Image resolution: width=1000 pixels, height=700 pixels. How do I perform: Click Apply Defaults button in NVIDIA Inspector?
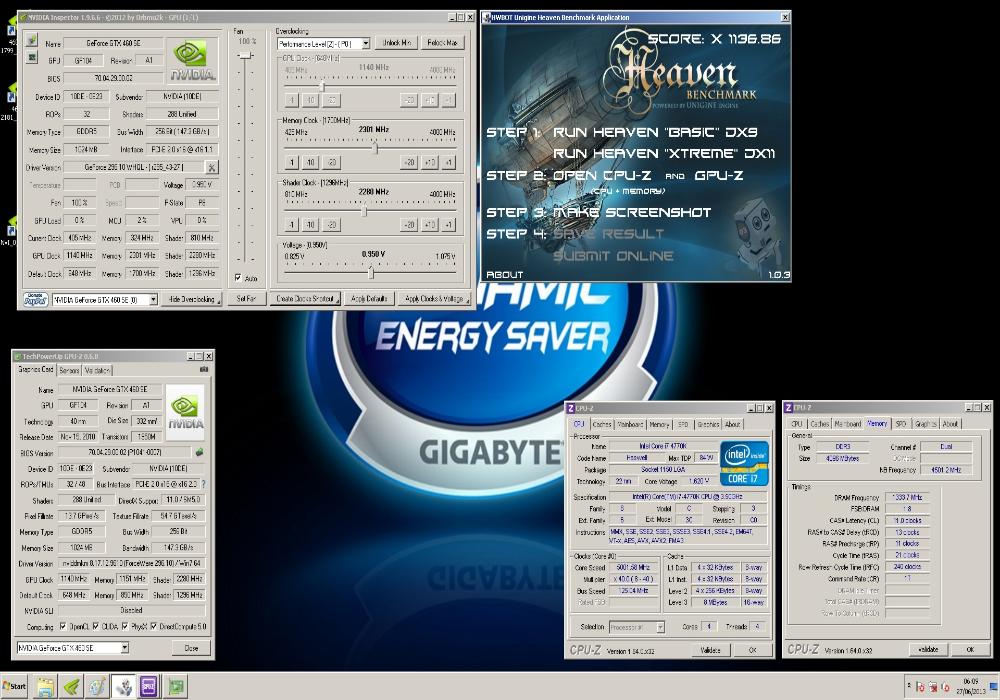(x=369, y=298)
